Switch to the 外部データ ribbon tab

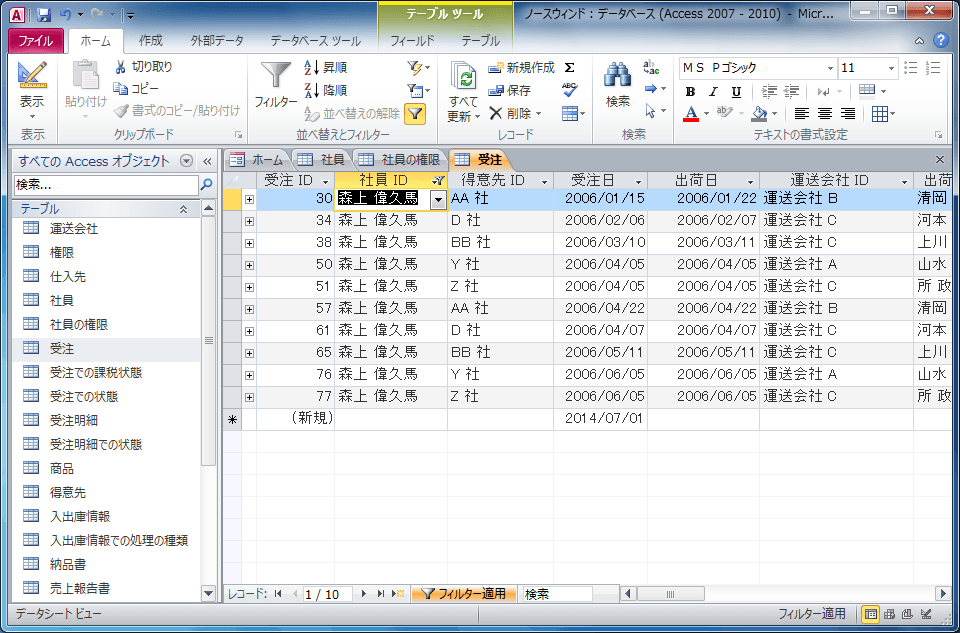point(217,40)
